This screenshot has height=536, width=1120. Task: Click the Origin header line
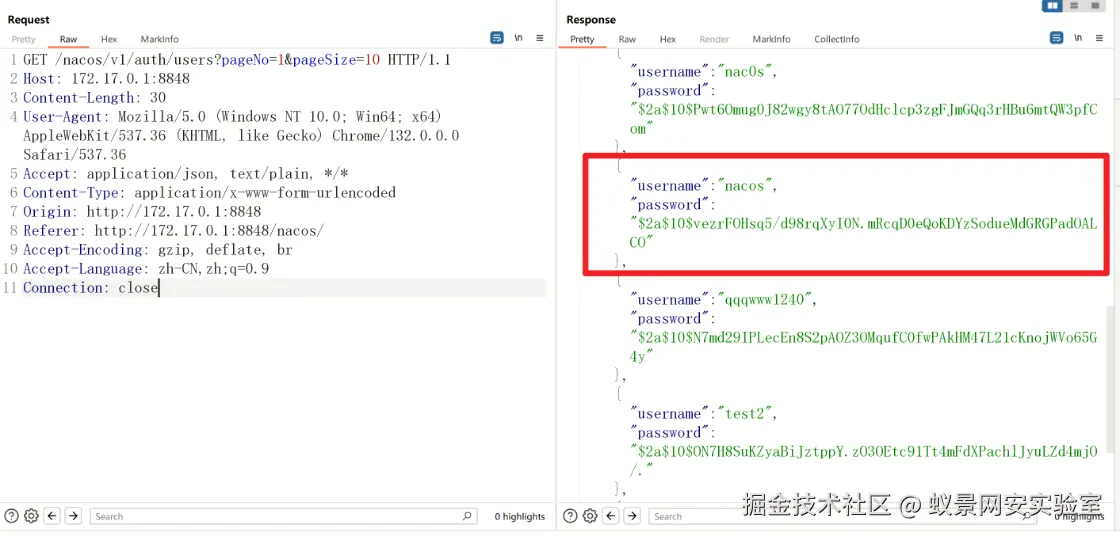pos(142,212)
